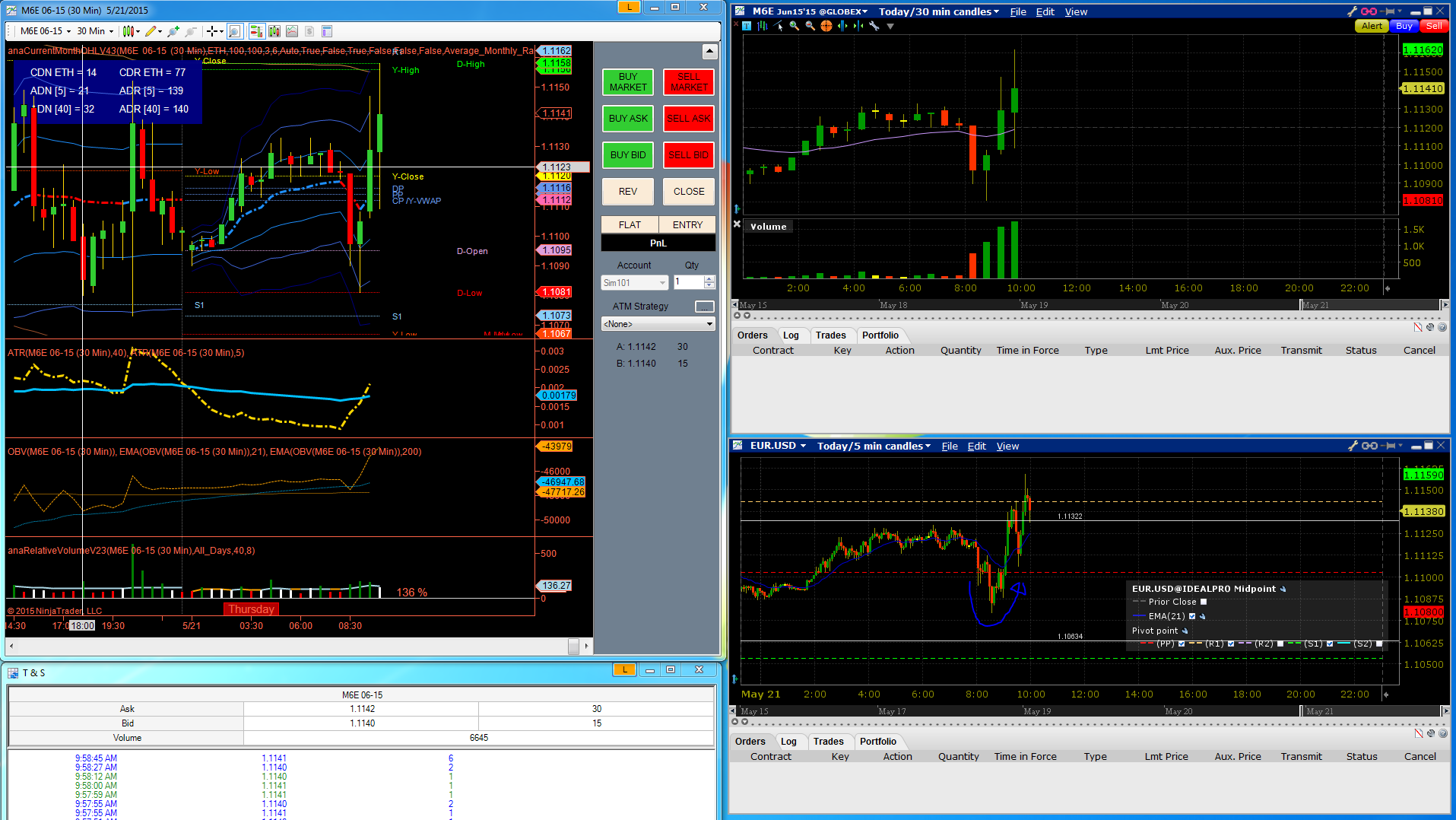Viewport: 1456px width, 820px height.
Task: Click the ATM Strategy ellipsis box
Action: click(x=705, y=307)
